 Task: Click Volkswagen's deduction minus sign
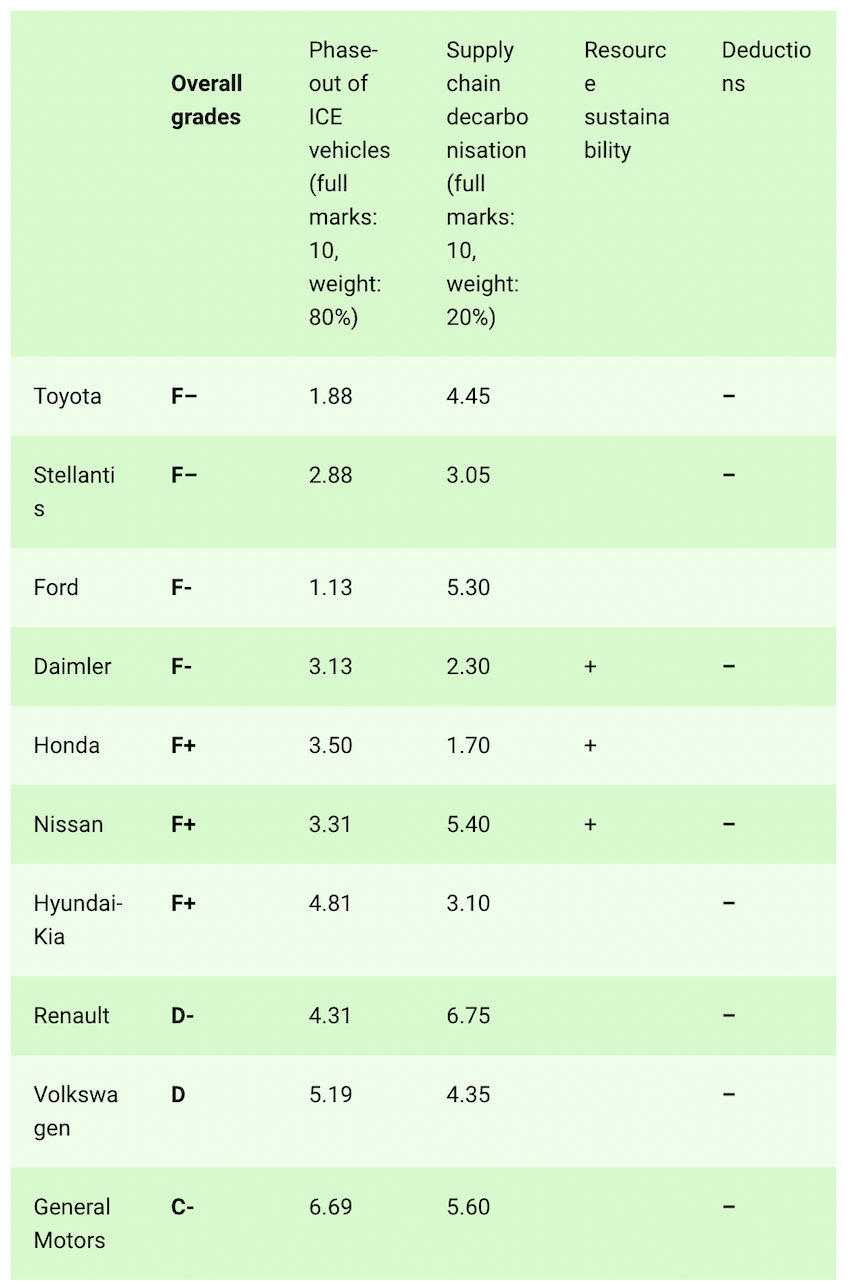point(729,1094)
